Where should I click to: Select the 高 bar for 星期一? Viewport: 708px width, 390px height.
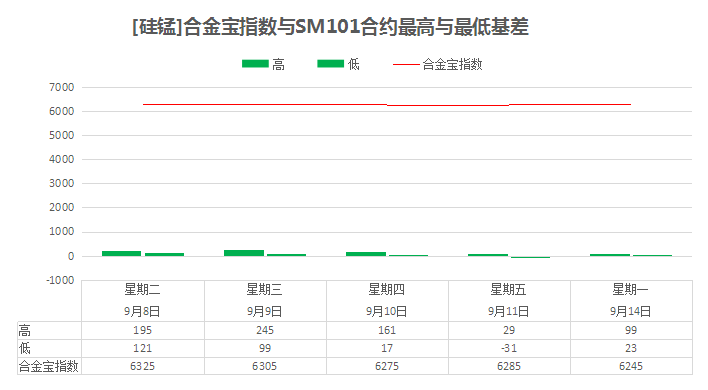point(610,255)
